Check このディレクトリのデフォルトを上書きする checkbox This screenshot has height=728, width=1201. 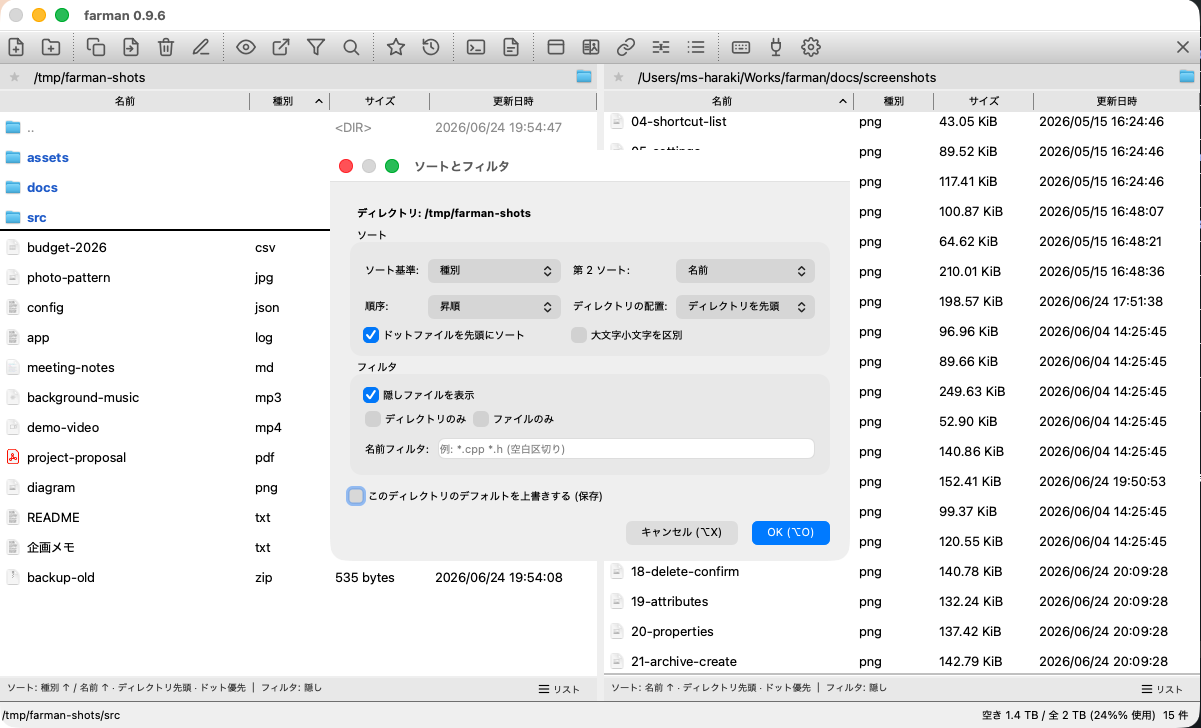coord(356,496)
